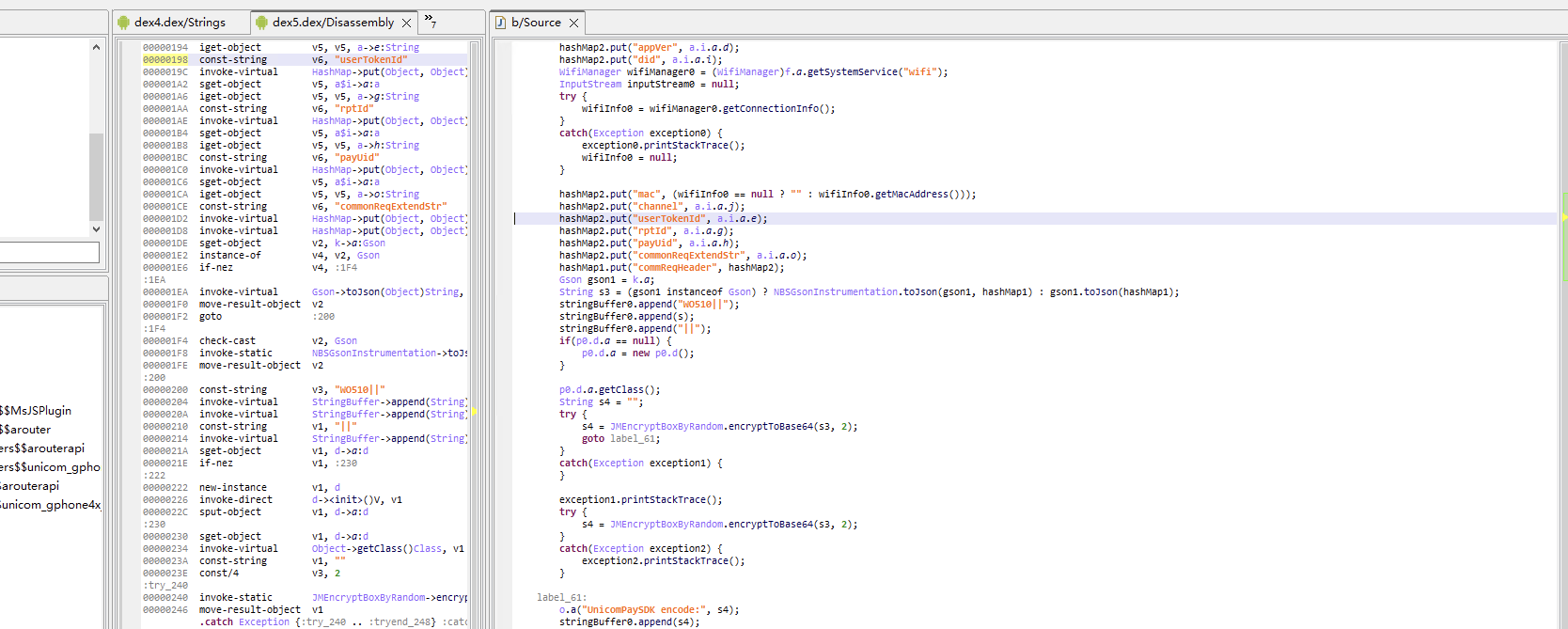Show the hidden tabs overflow list
The width and height of the screenshot is (1568, 629).
click(x=430, y=21)
